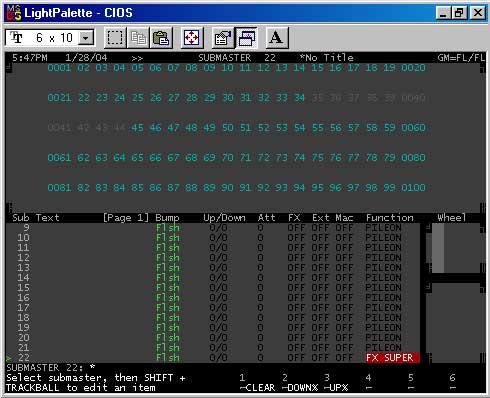The image size is (490, 398).
Task: Click the Copy toolbar icon
Action: [x=138, y=38]
